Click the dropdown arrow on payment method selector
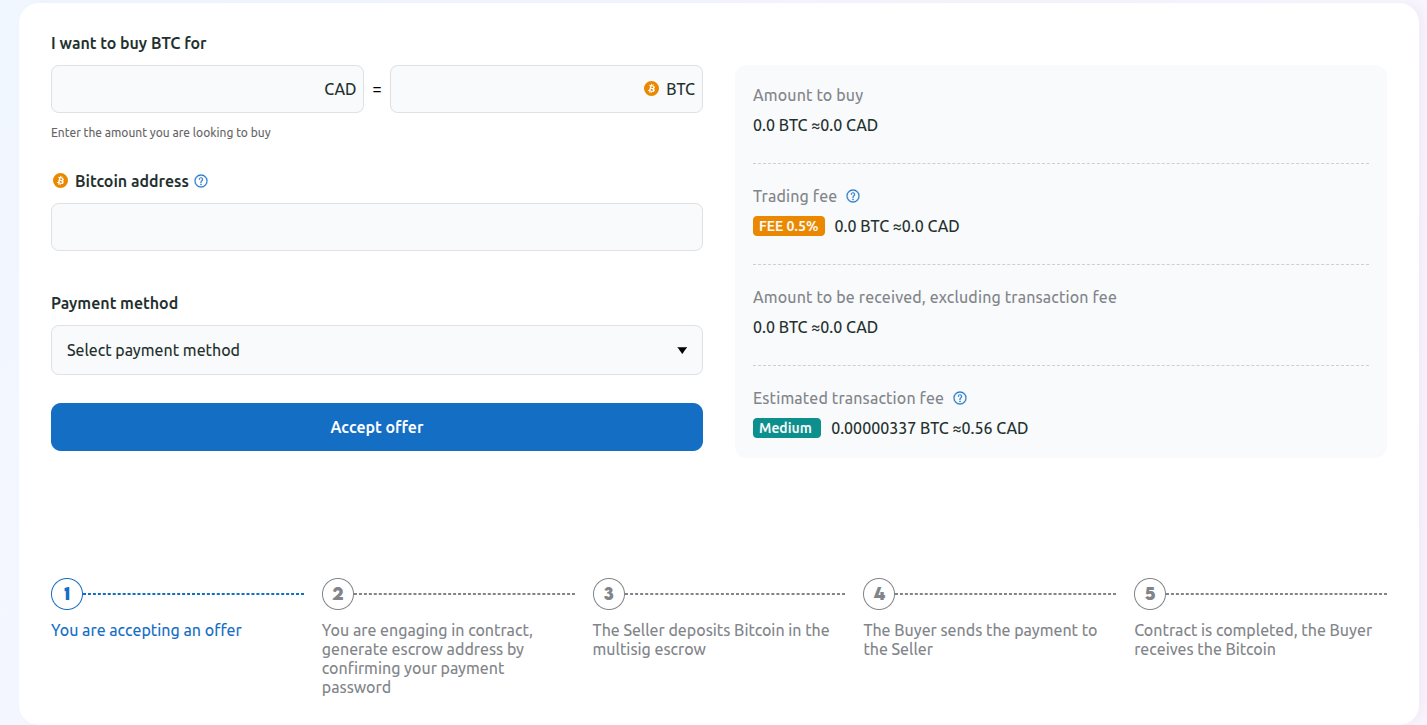This screenshot has height=725, width=1427. pyautogui.click(x=682, y=350)
